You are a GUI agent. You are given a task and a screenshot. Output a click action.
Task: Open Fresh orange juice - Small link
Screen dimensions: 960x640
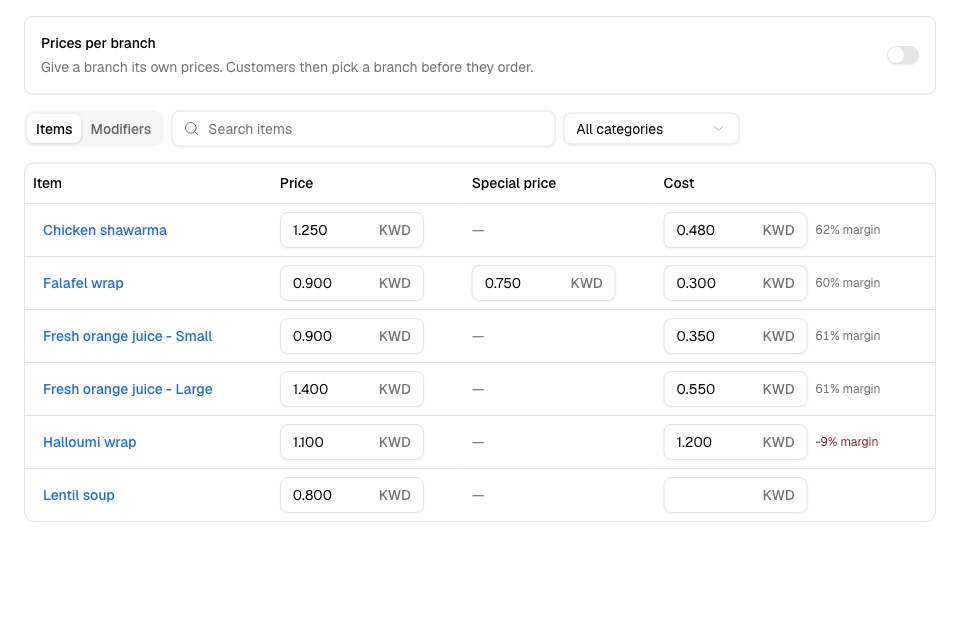(127, 336)
